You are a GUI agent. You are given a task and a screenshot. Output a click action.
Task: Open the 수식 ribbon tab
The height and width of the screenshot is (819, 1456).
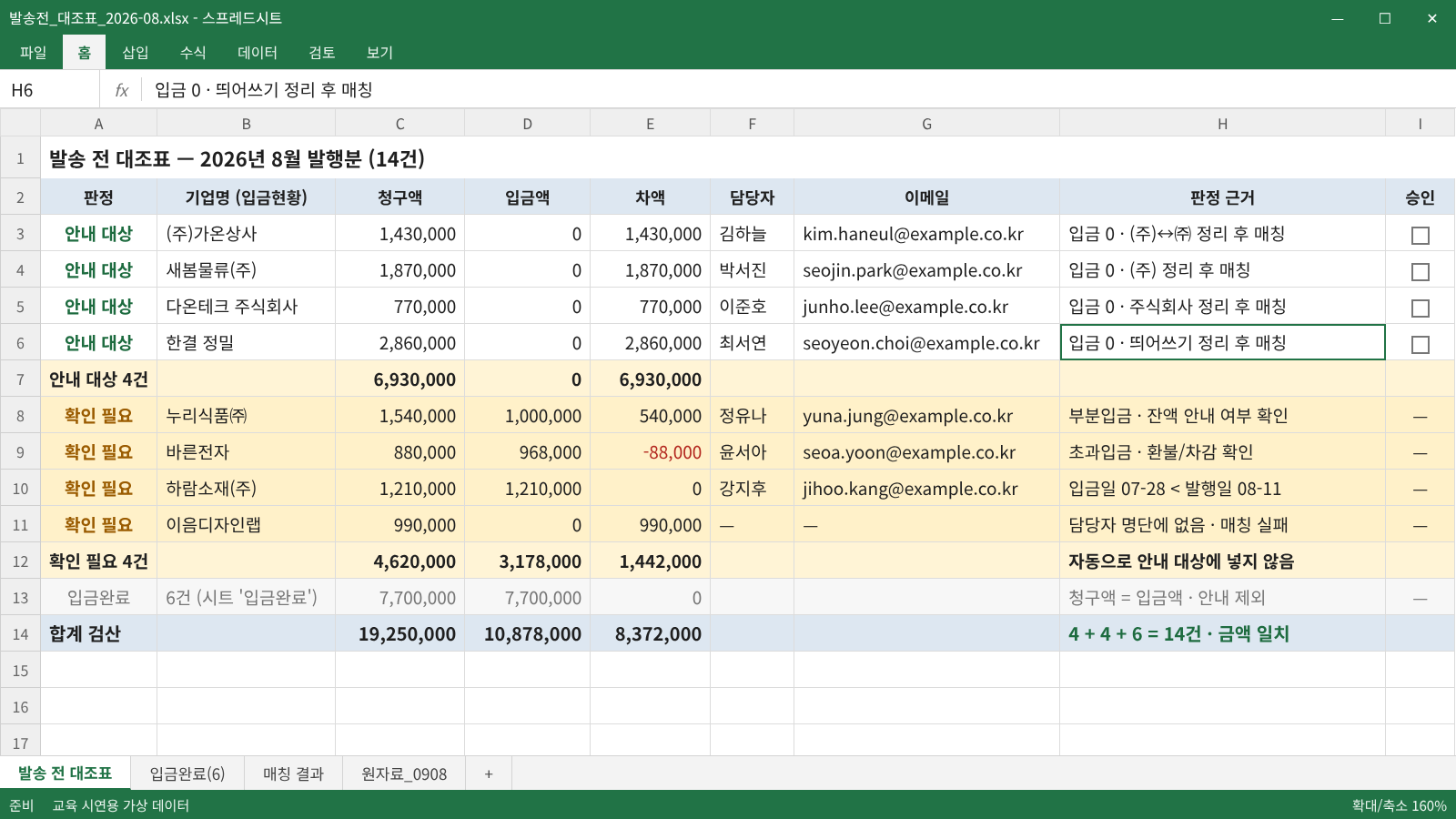point(192,53)
